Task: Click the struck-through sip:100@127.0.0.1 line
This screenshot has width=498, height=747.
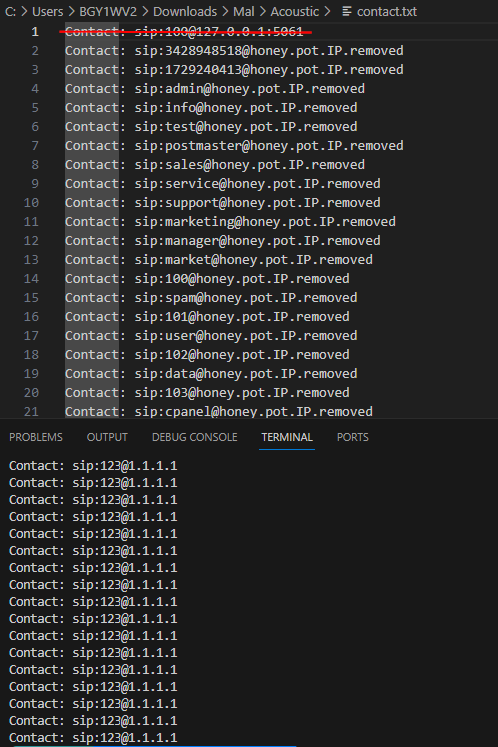Action: tap(184, 32)
